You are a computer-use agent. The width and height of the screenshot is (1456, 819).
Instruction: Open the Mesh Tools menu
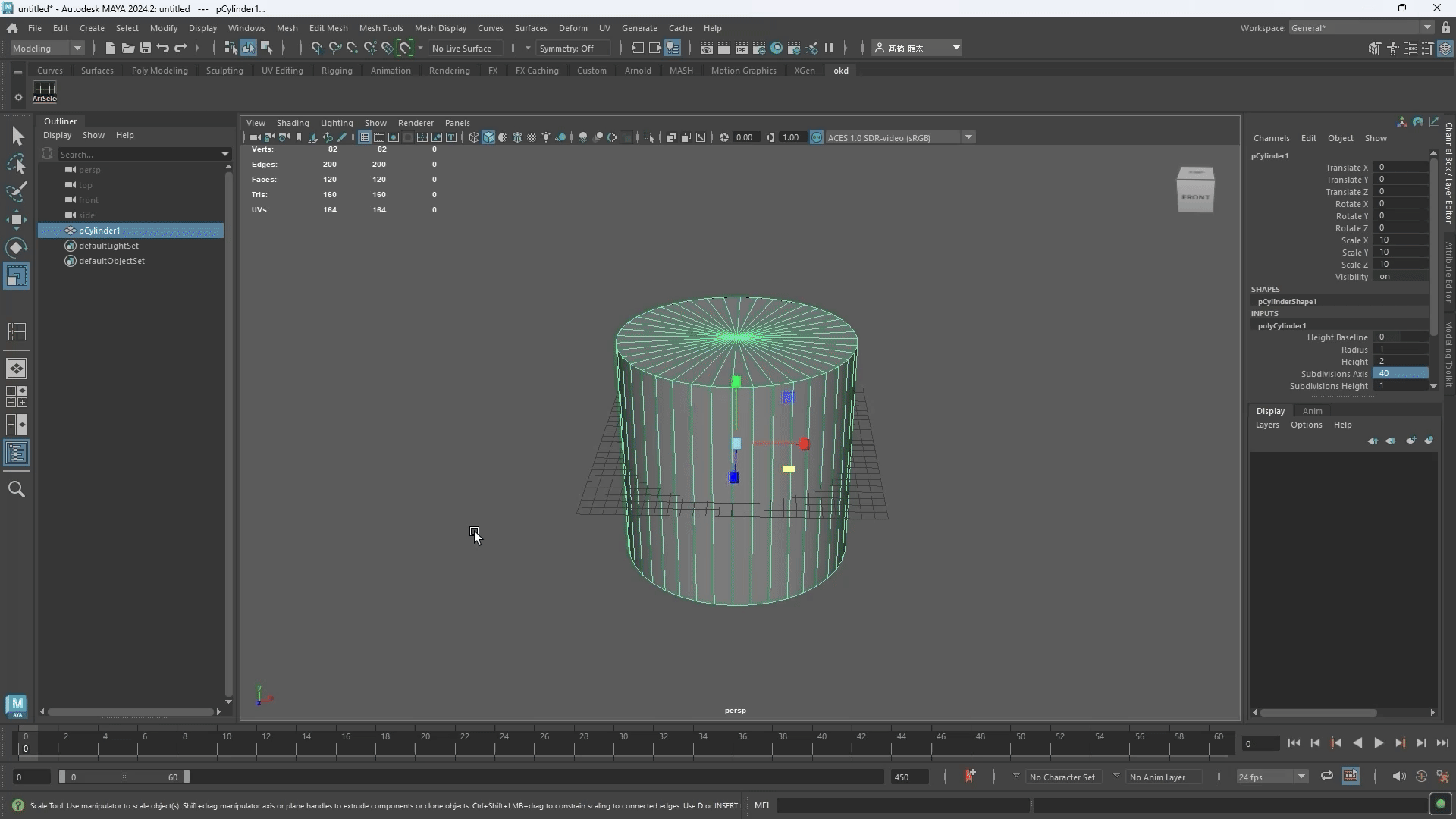[x=381, y=28]
